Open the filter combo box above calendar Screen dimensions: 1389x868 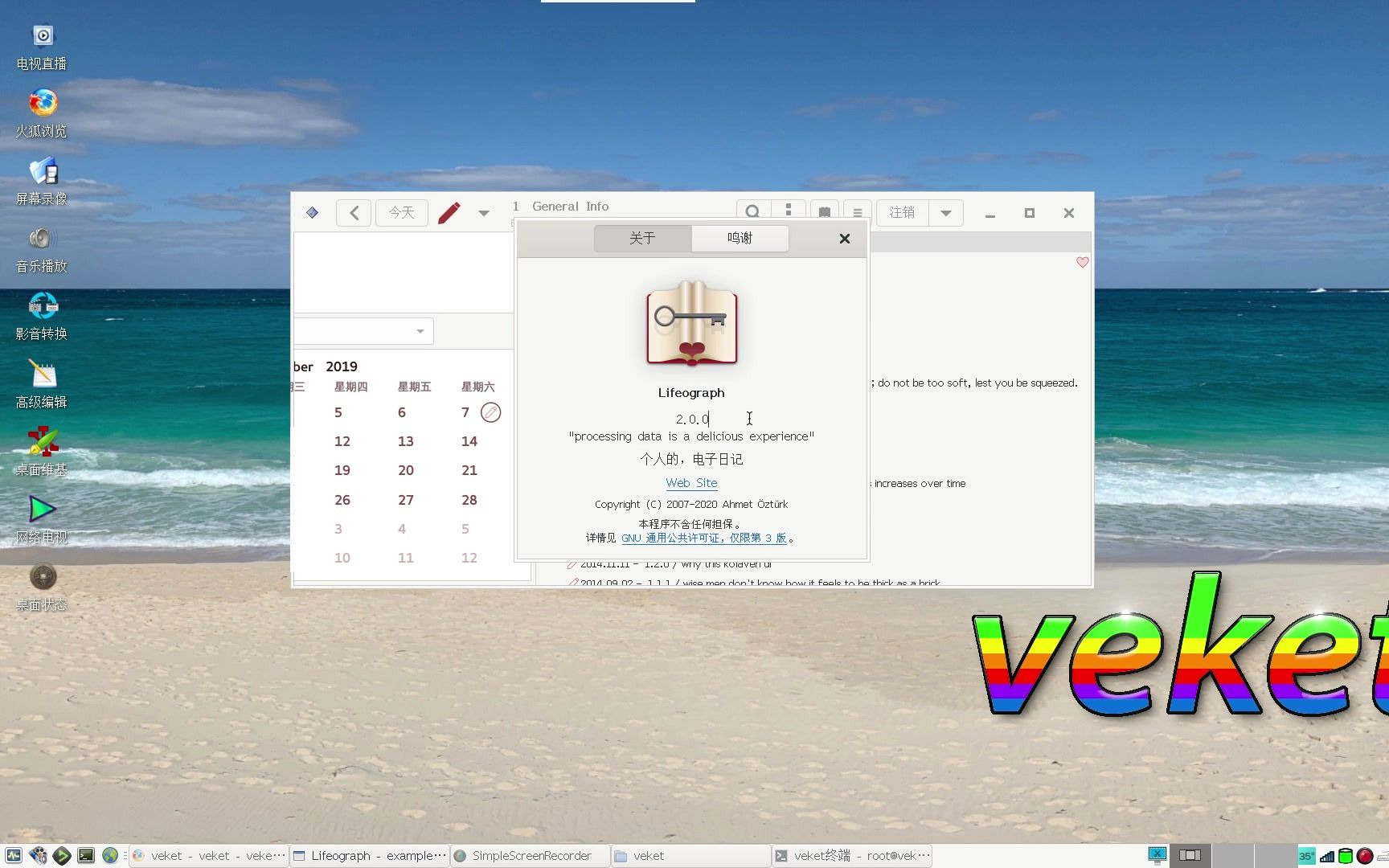(x=363, y=331)
